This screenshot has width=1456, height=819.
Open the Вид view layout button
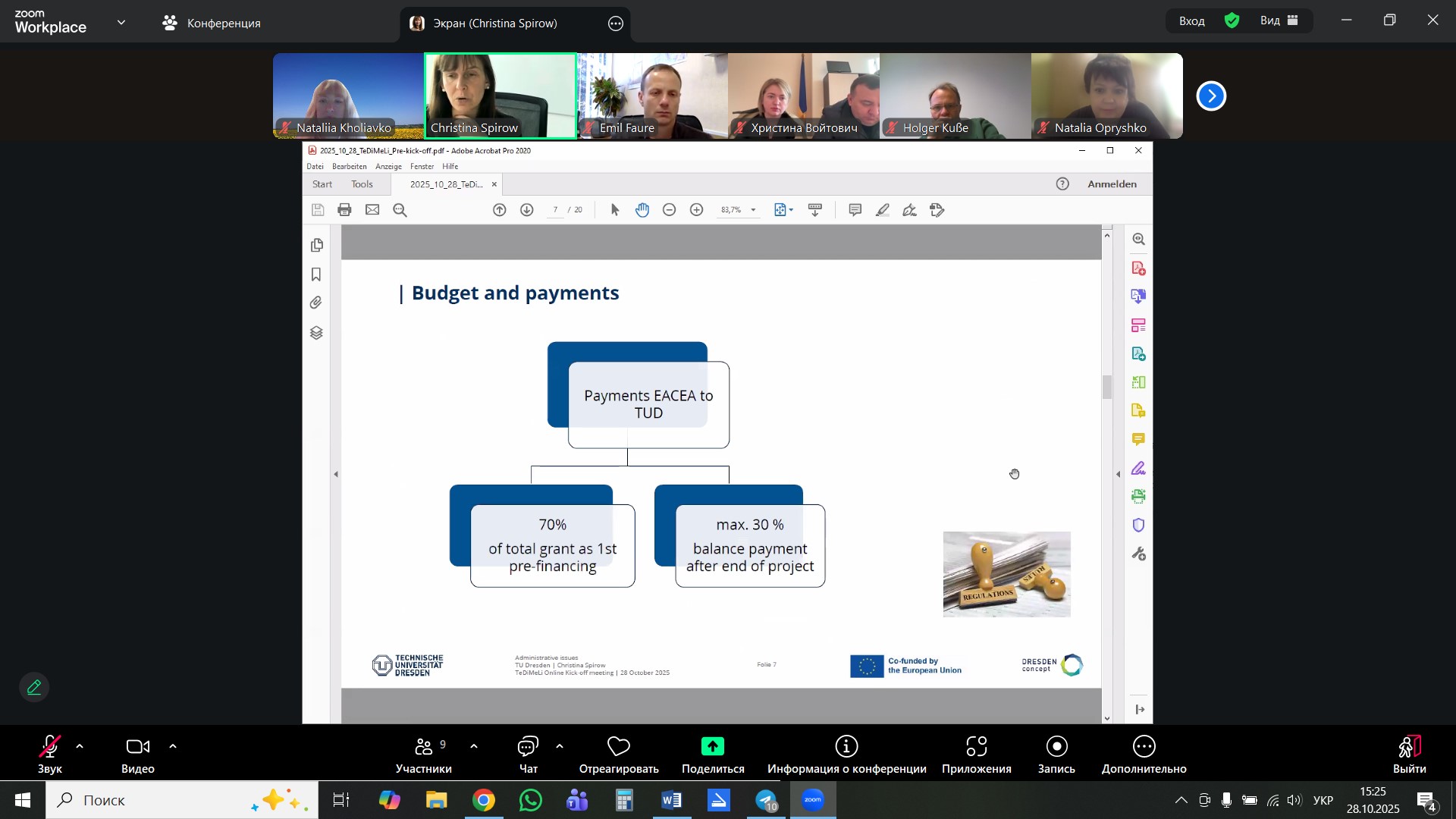coord(1279,21)
